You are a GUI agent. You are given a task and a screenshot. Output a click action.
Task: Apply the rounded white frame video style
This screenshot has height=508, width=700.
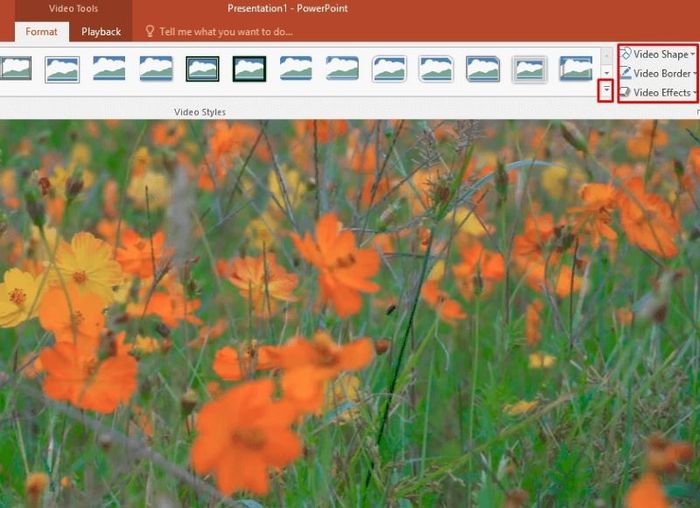click(389, 69)
